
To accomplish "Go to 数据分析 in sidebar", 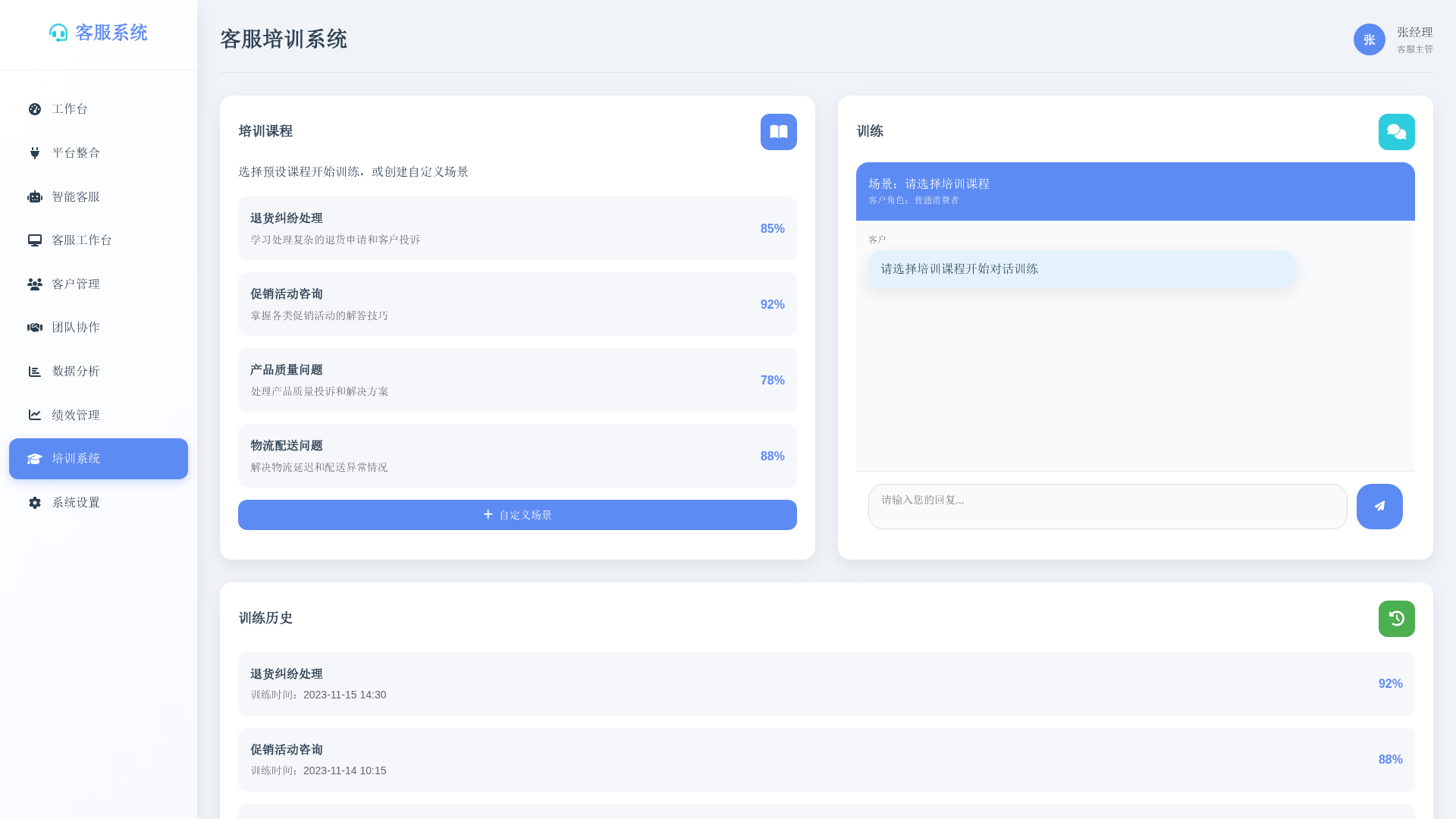I will (76, 372).
